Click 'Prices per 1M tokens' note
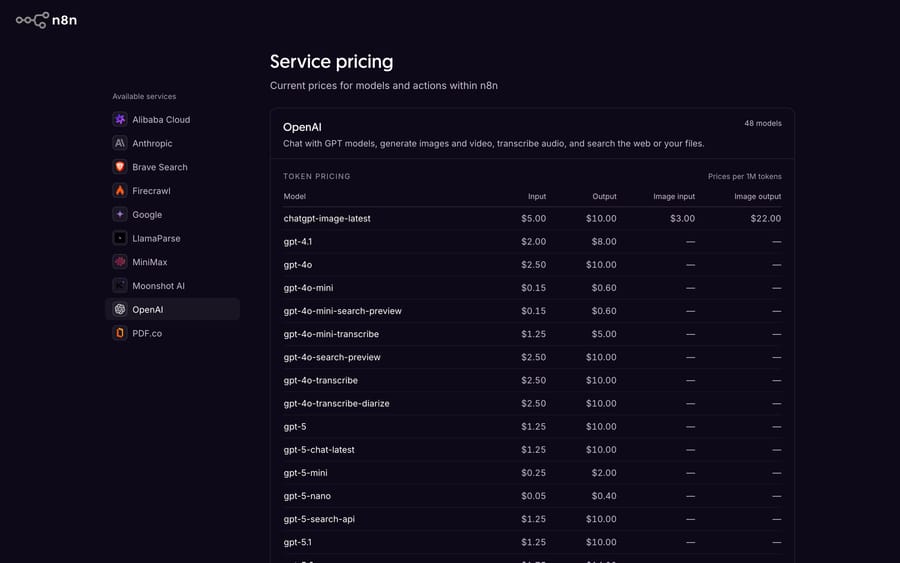 [744, 176]
